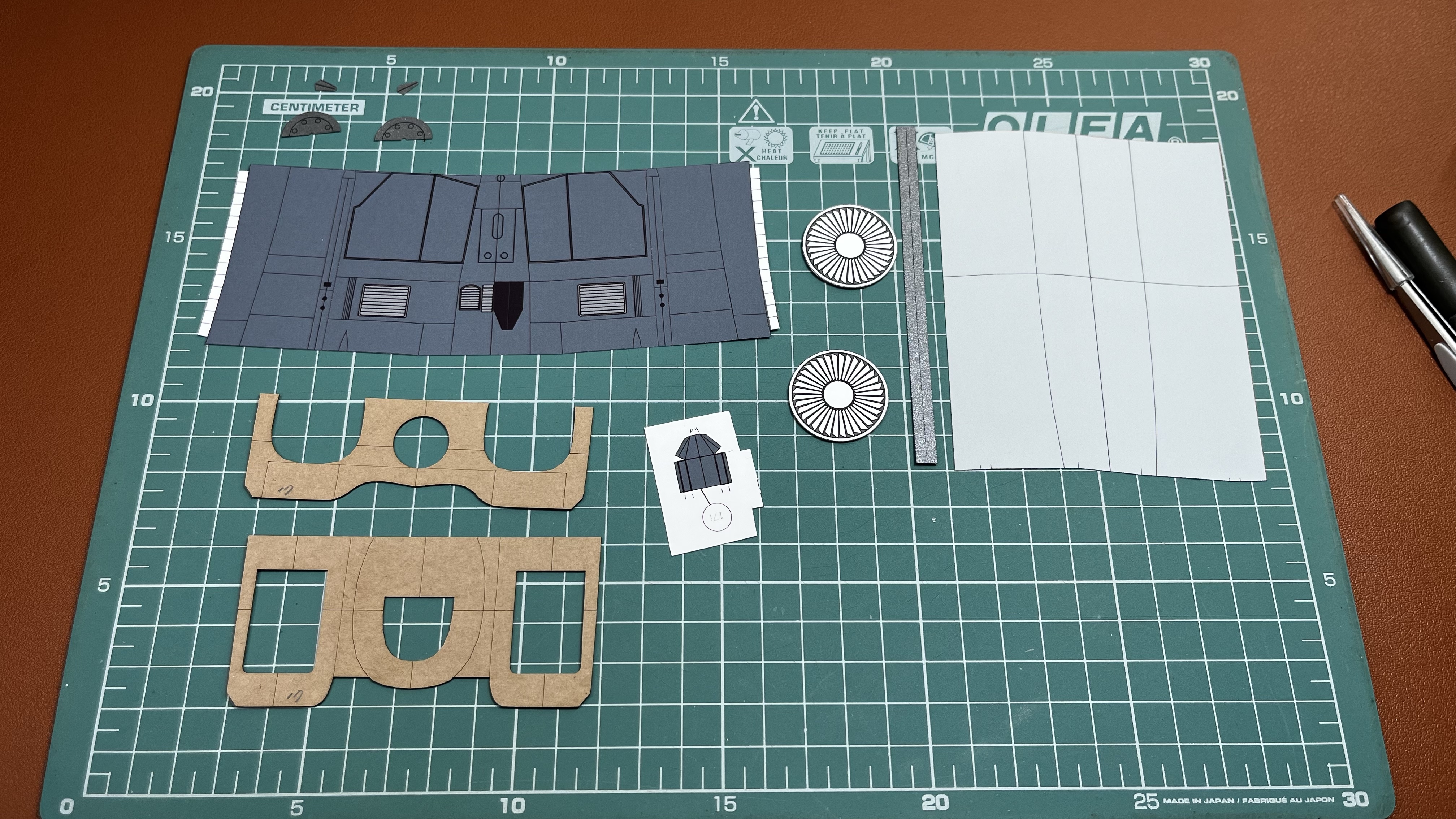Viewport: 1456px width, 819px height.
Task: Click the KEEP FLAT storage icon
Action: coord(841,145)
